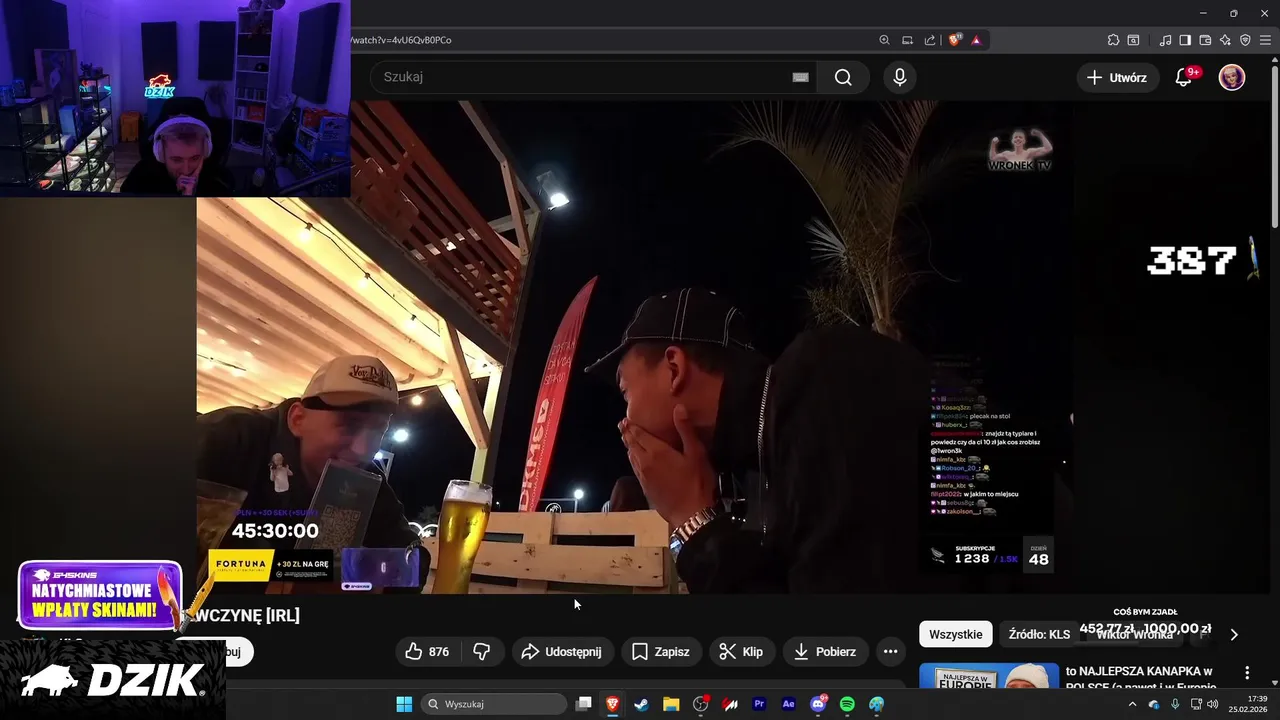1280x720 pixels.
Task: Open the YouTube account avatar menu
Action: point(1232,77)
